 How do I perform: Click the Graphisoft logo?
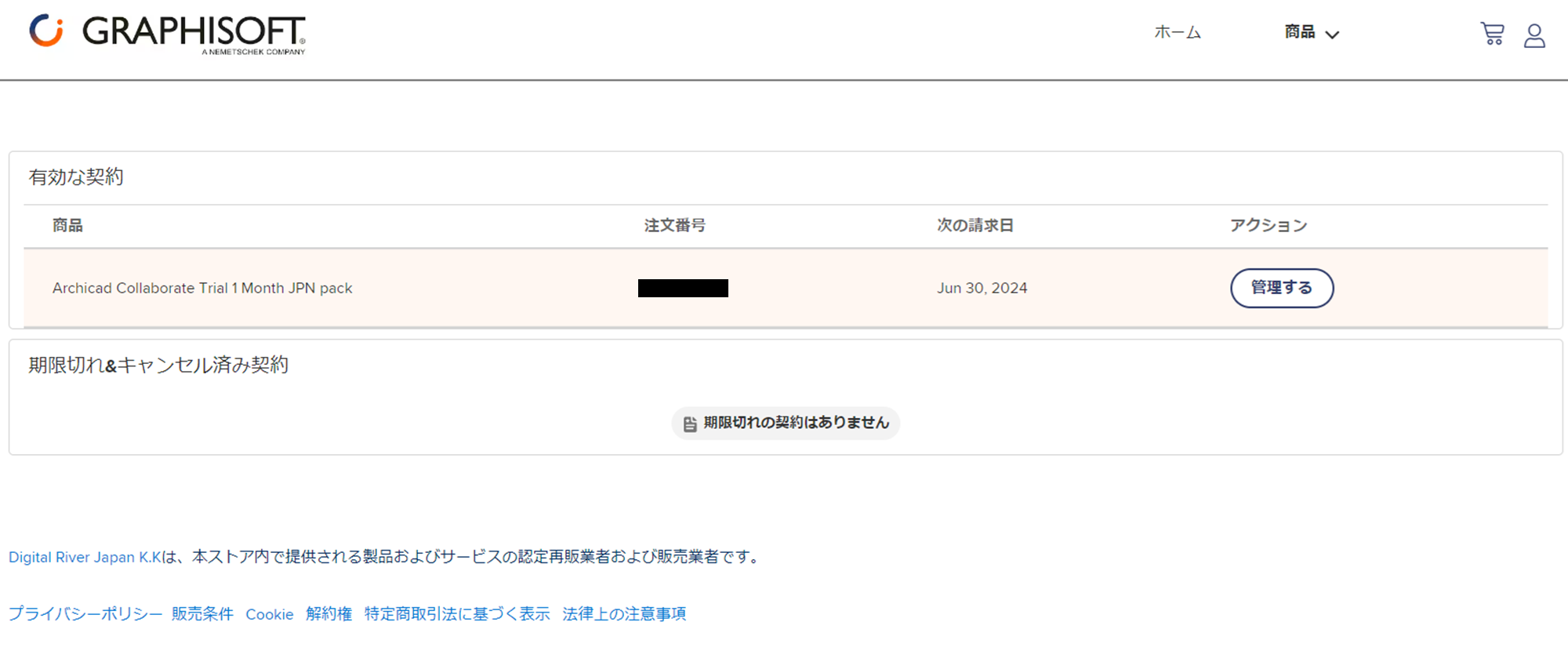(x=168, y=34)
